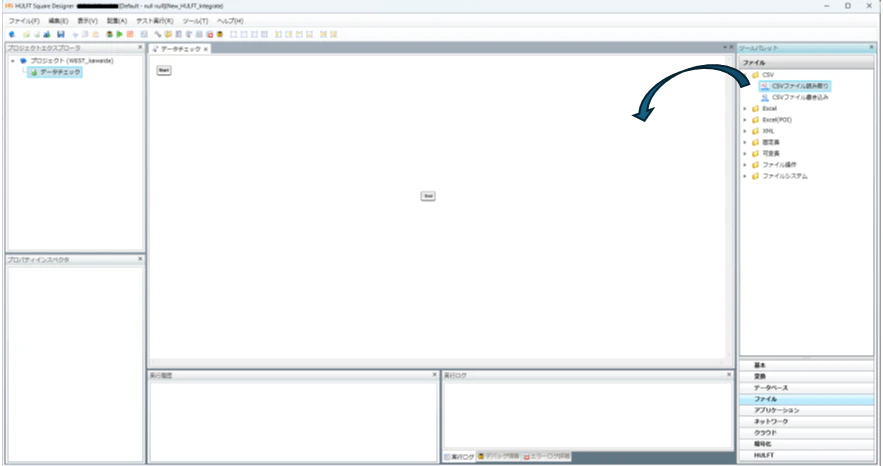883x466 pixels.
Task: Open the bottom ファイル palette category
Action: [806, 400]
